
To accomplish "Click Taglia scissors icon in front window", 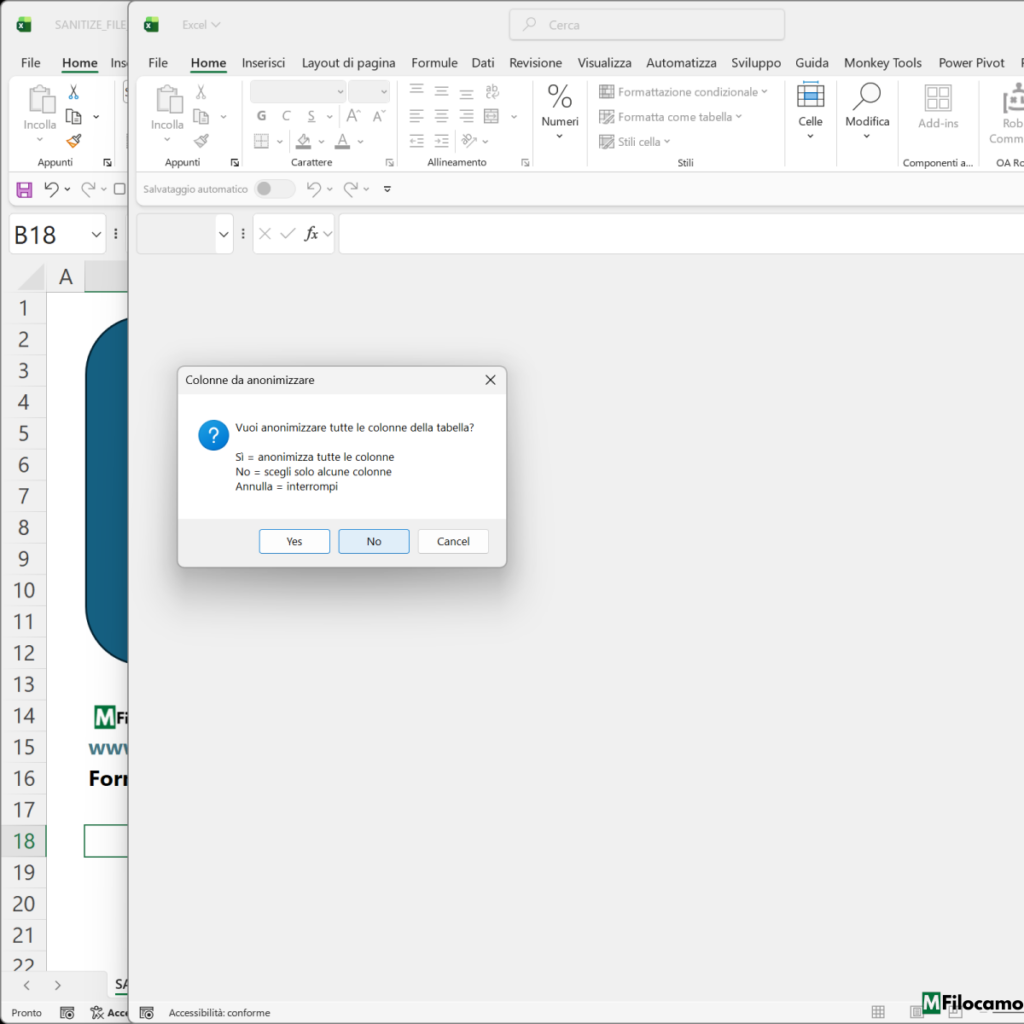I will click(x=201, y=91).
